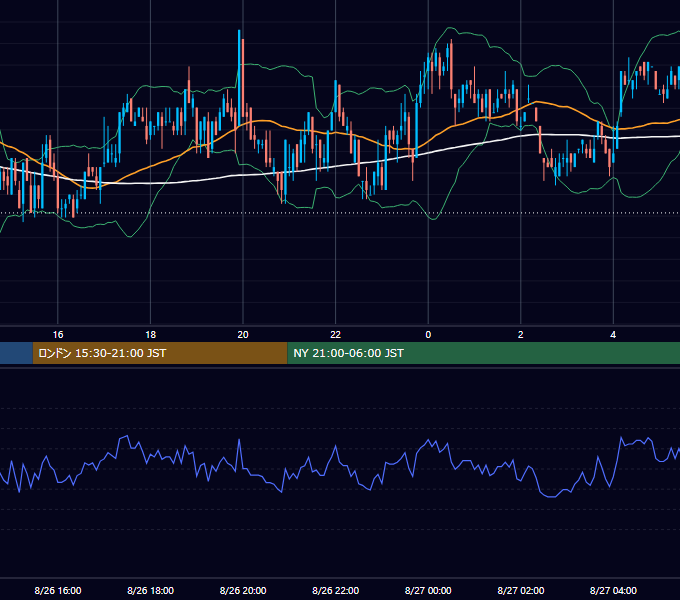This screenshot has height=600, width=680.
Task: Click the NY 21:00-06:00 JST session bar
Action: click(484, 353)
